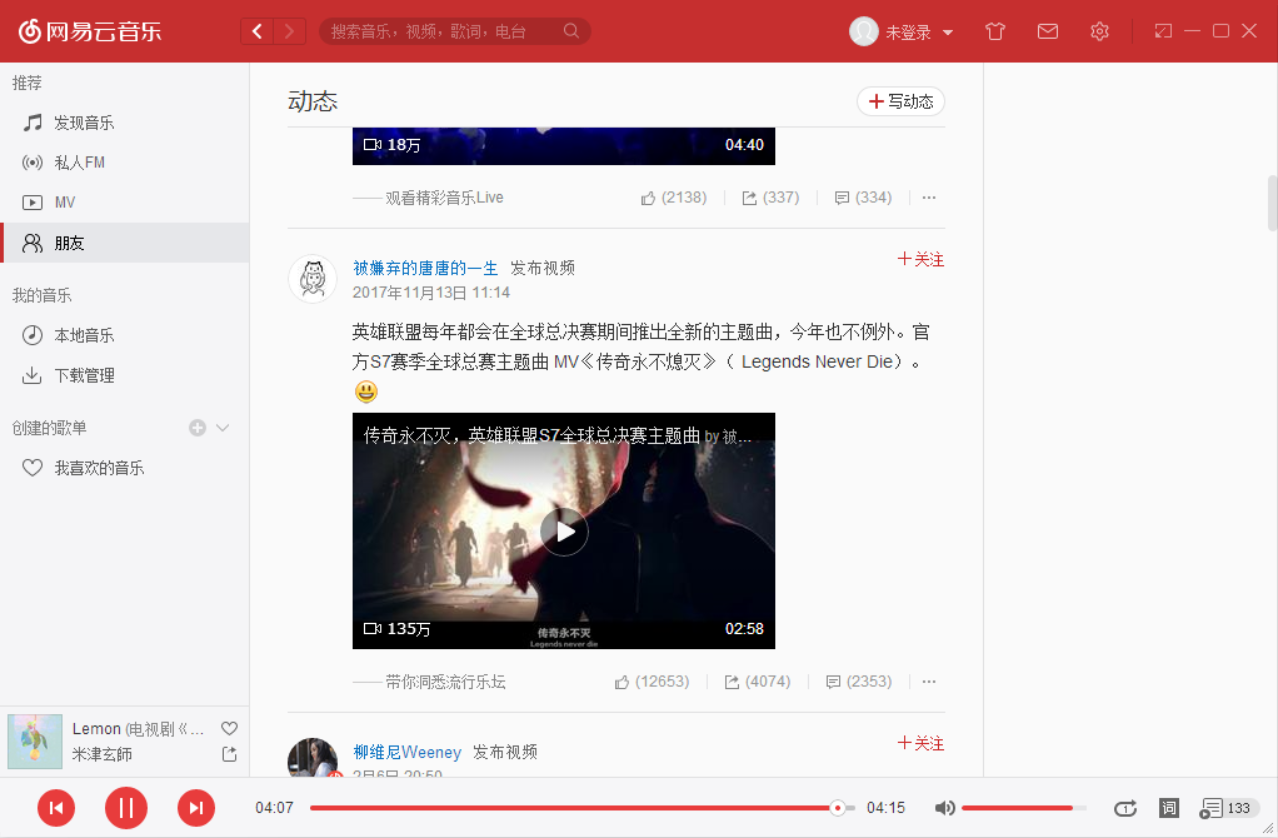1278x838 pixels.
Task: Follow 被嫌弃的唐唐的一生 with 关注
Action: point(920,259)
